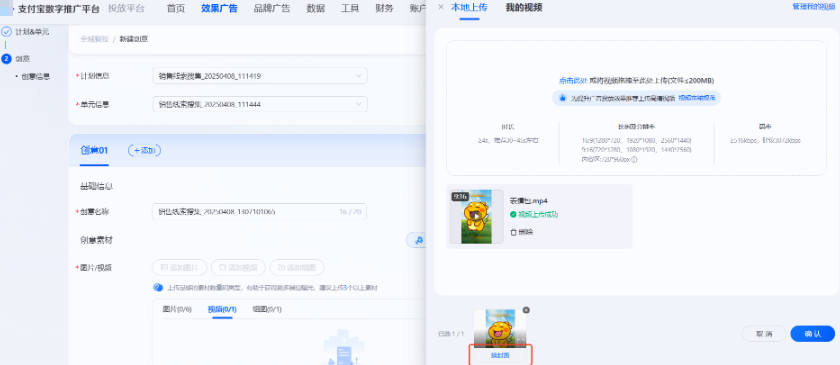The image size is (840, 365).
Task: Close the video upload panel with the X
Action: 441,7
